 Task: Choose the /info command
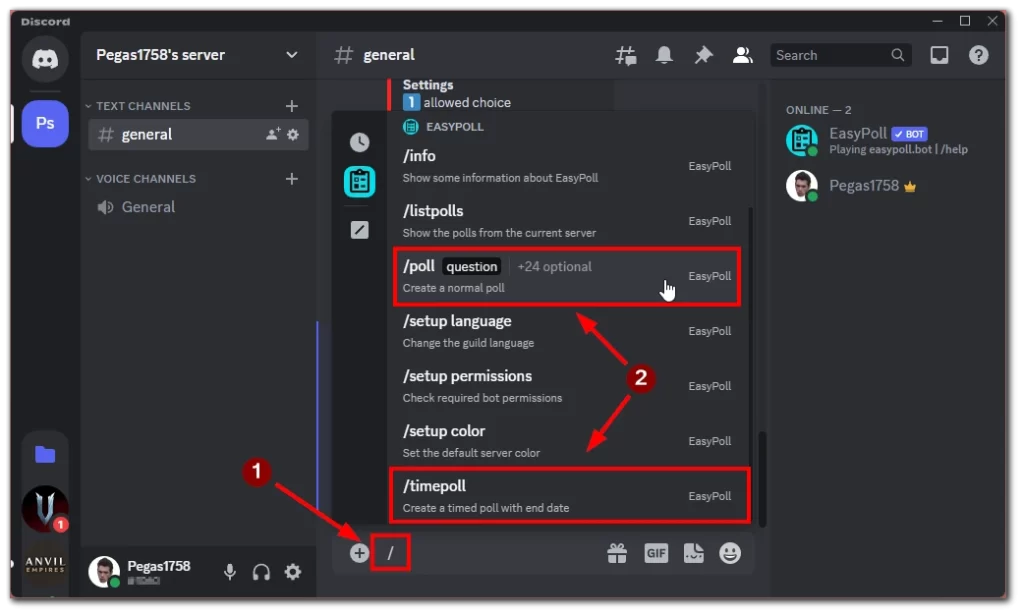click(x=567, y=166)
